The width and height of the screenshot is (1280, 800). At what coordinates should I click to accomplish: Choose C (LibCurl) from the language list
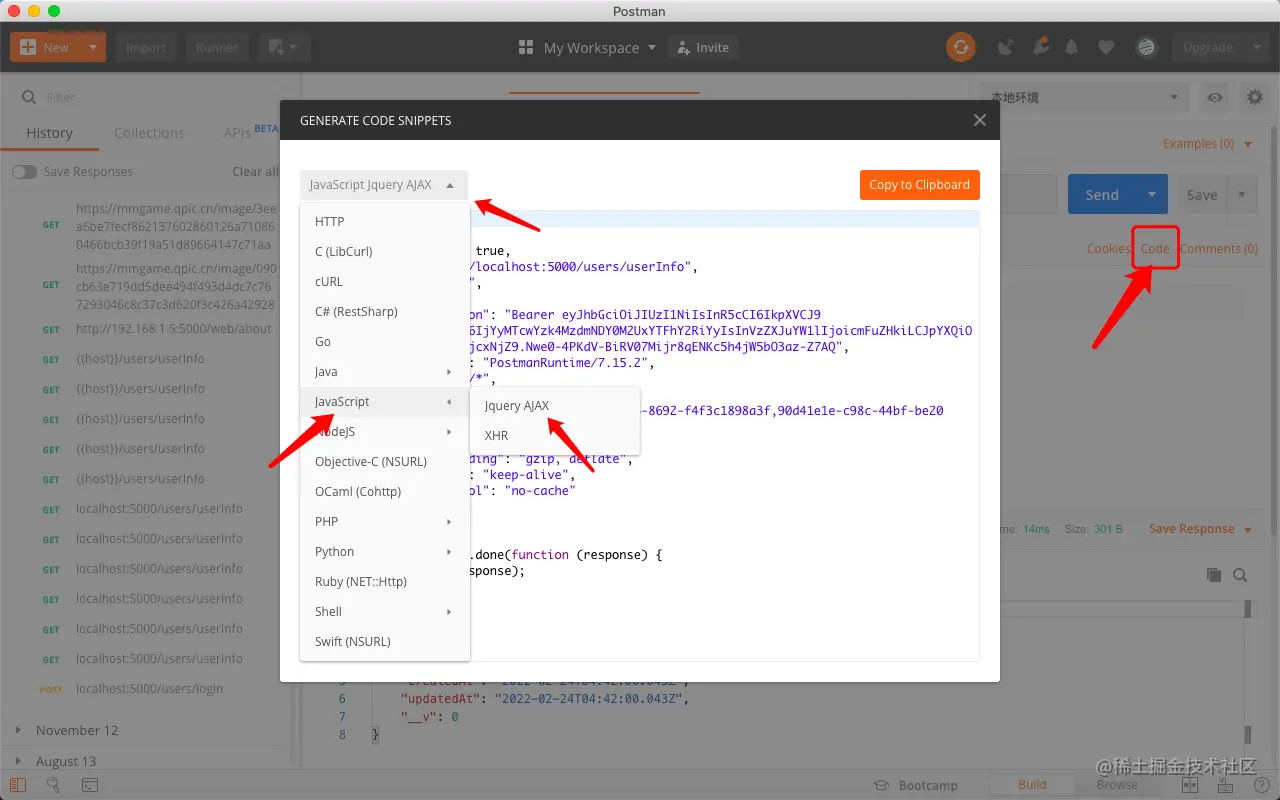pos(385,252)
